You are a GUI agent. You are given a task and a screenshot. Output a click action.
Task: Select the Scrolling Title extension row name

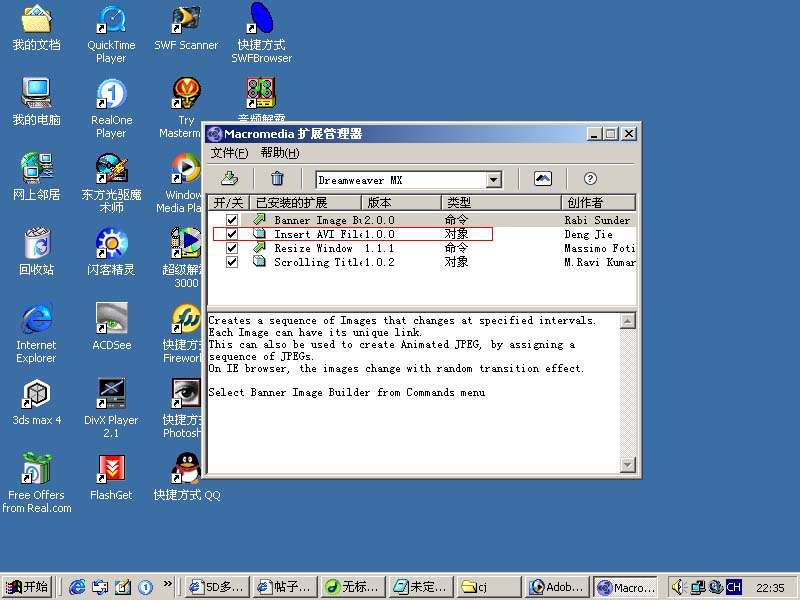(x=317, y=262)
